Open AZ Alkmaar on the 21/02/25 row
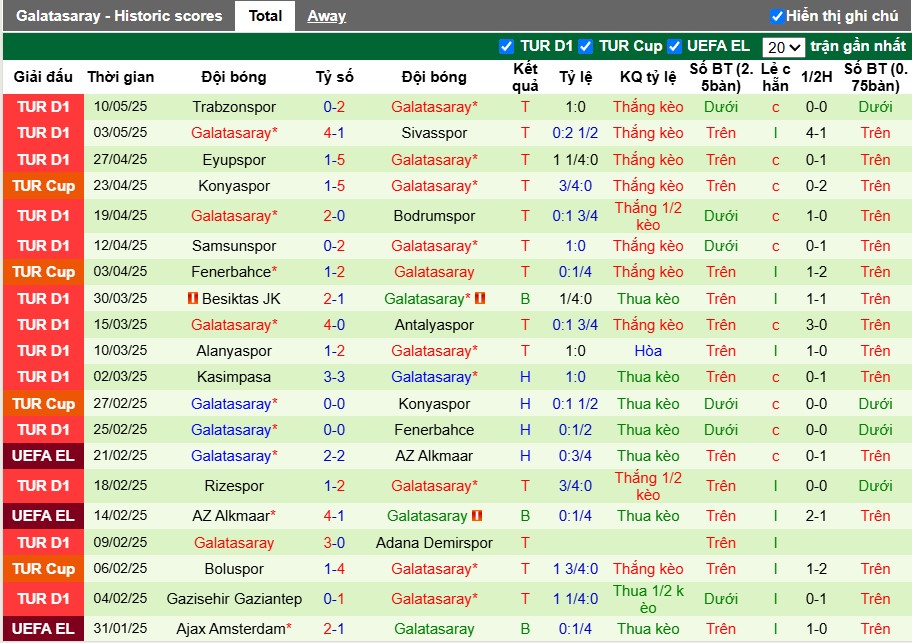Viewport: 912px width, 643px height. [x=434, y=456]
